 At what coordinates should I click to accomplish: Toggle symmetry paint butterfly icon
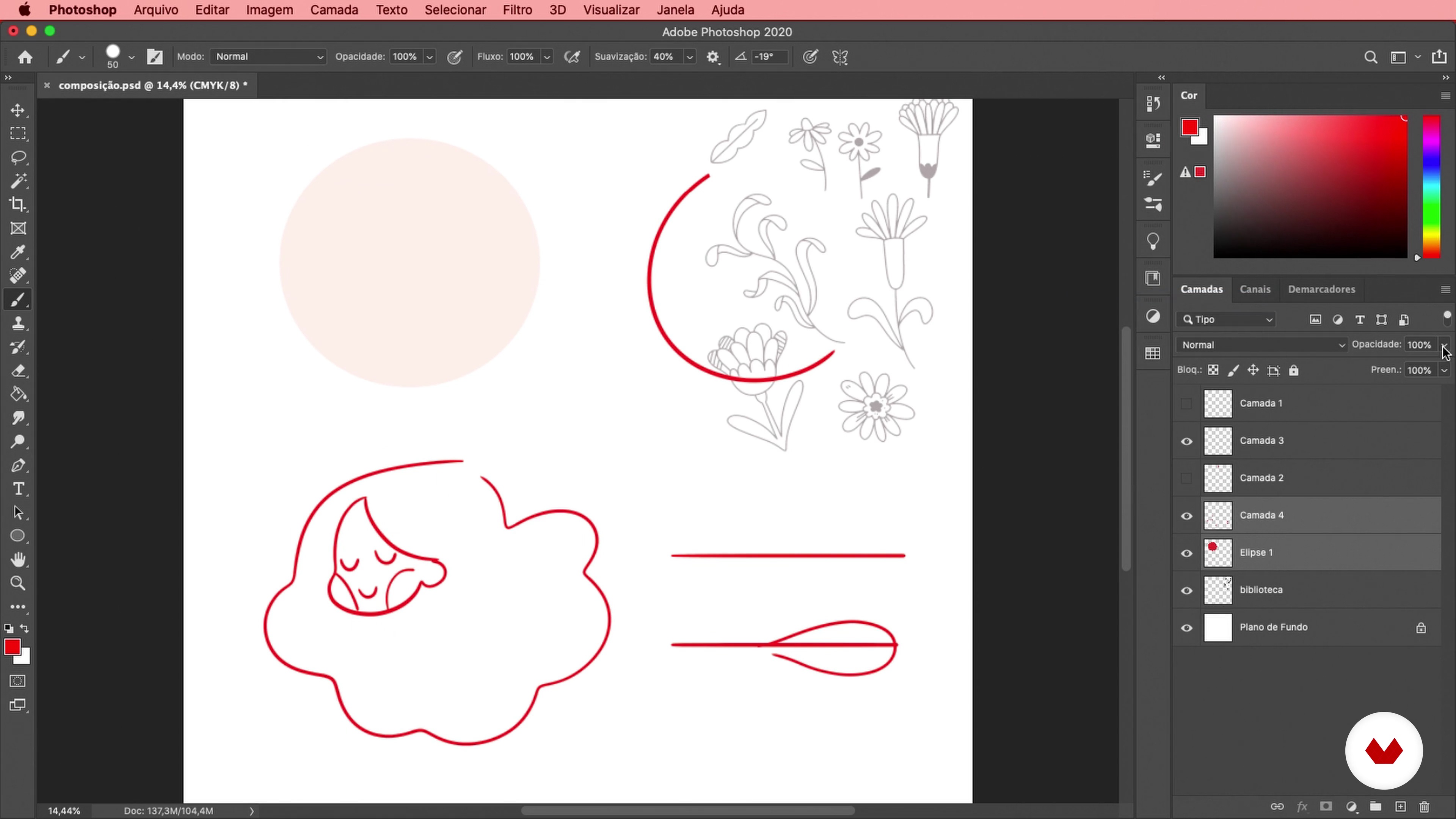841,56
